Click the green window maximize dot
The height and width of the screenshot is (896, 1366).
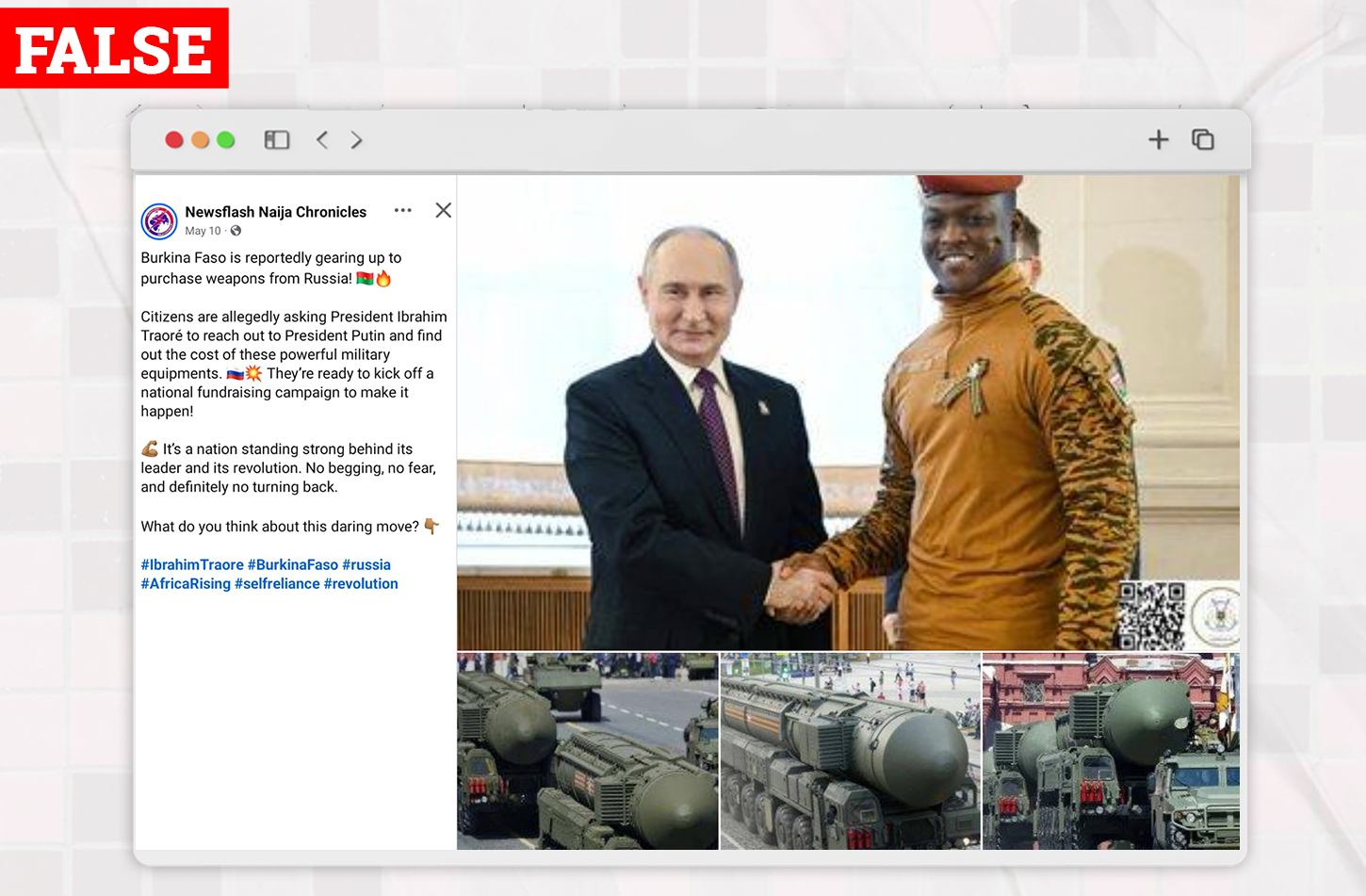225,140
